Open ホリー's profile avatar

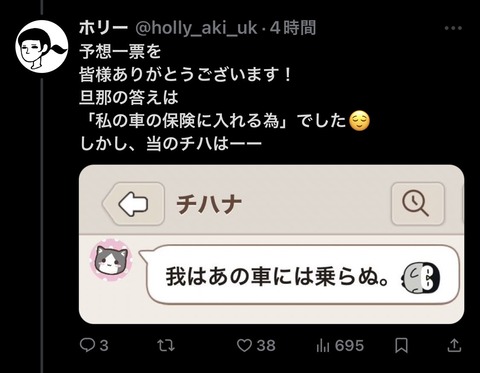pyautogui.click(x=42, y=46)
